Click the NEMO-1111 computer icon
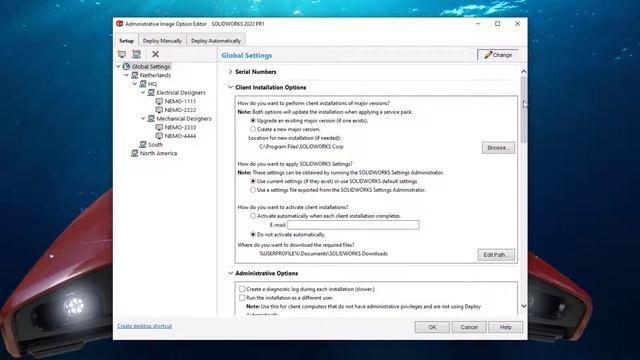 point(159,101)
